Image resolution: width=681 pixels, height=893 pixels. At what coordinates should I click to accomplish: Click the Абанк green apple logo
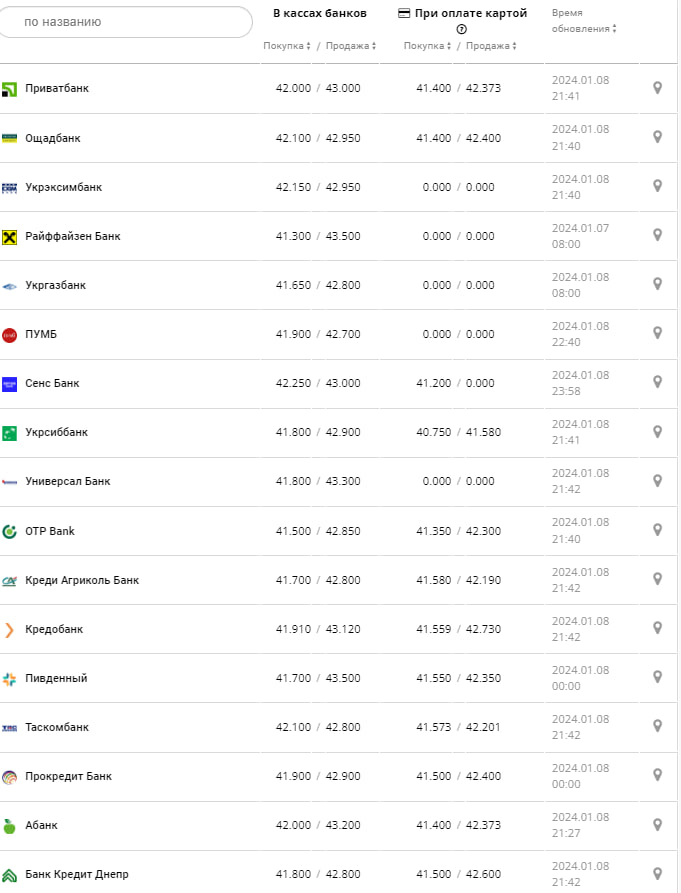point(10,825)
